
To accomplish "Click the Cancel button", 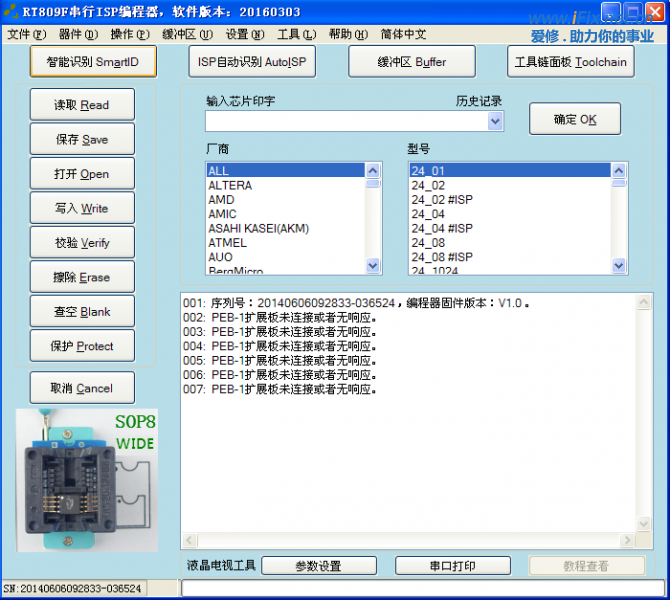I will [82, 388].
